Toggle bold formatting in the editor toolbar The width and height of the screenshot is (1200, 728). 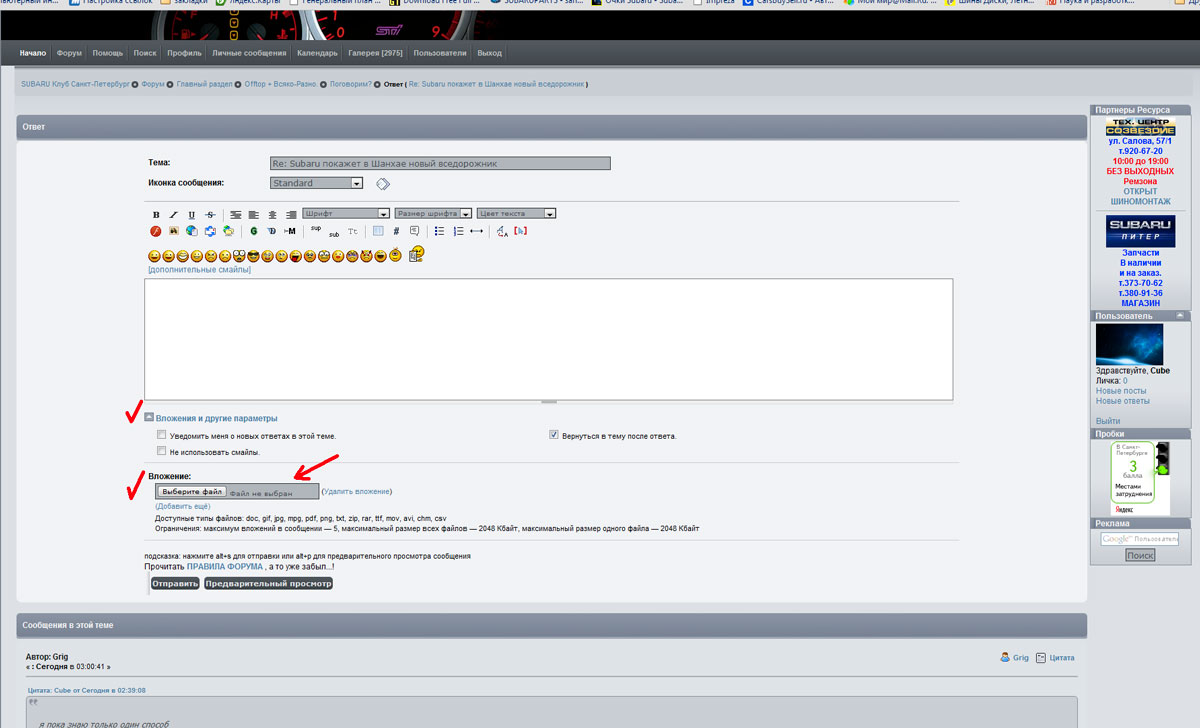click(156, 215)
